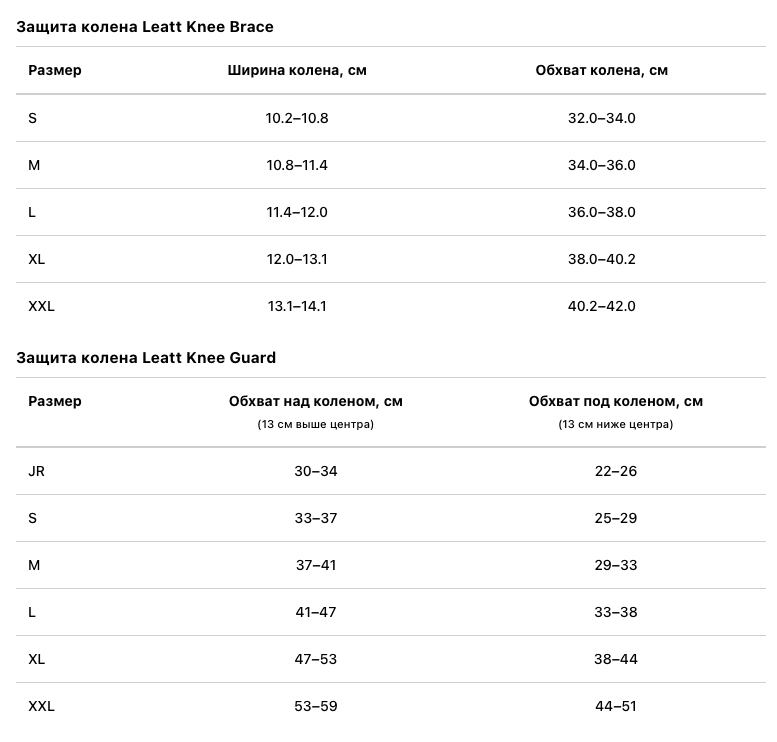Image resolution: width=777 pixels, height=742 pixels.
Task: Click the 13.1–14.1 knee width cell
Action: pyautogui.click(x=297, y=306)
